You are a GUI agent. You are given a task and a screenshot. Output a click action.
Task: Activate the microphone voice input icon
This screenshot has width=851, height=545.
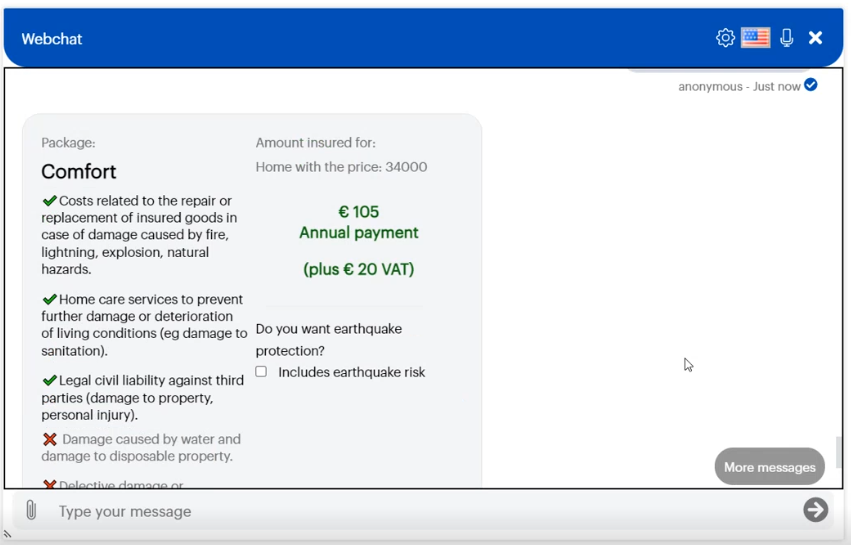coord(786,37)
